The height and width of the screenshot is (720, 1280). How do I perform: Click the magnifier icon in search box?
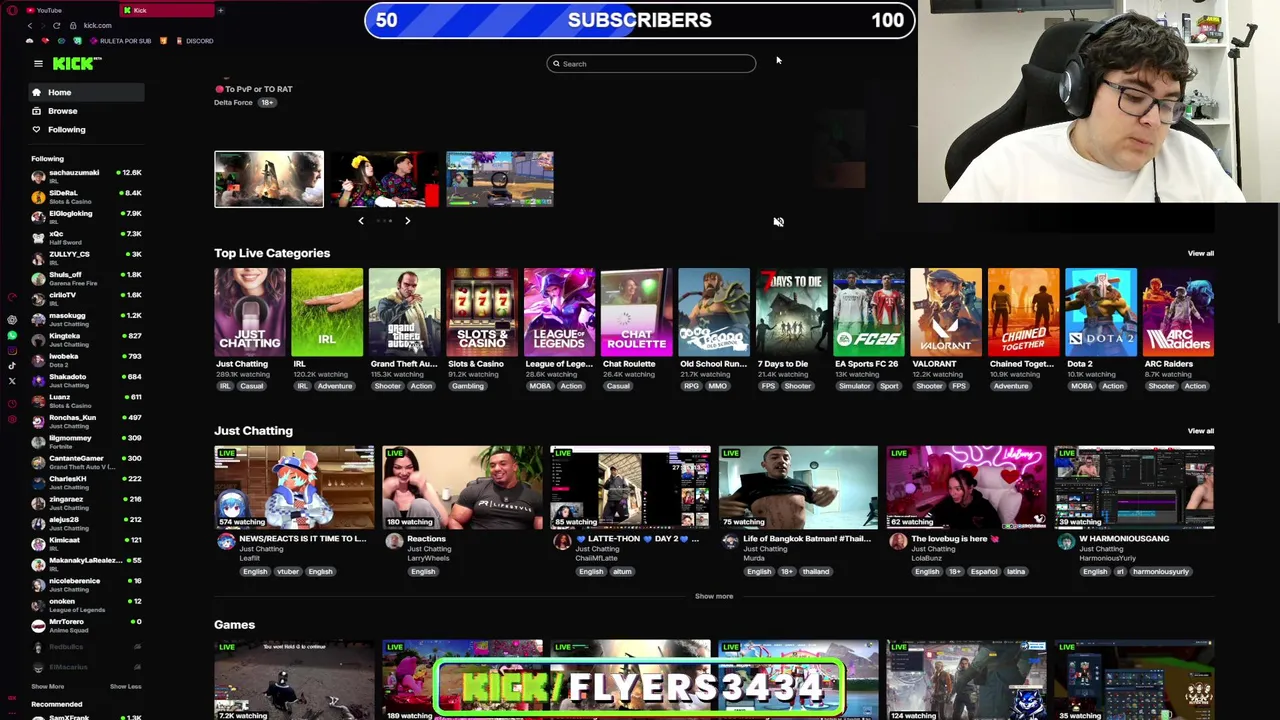[x=556, y=64]
